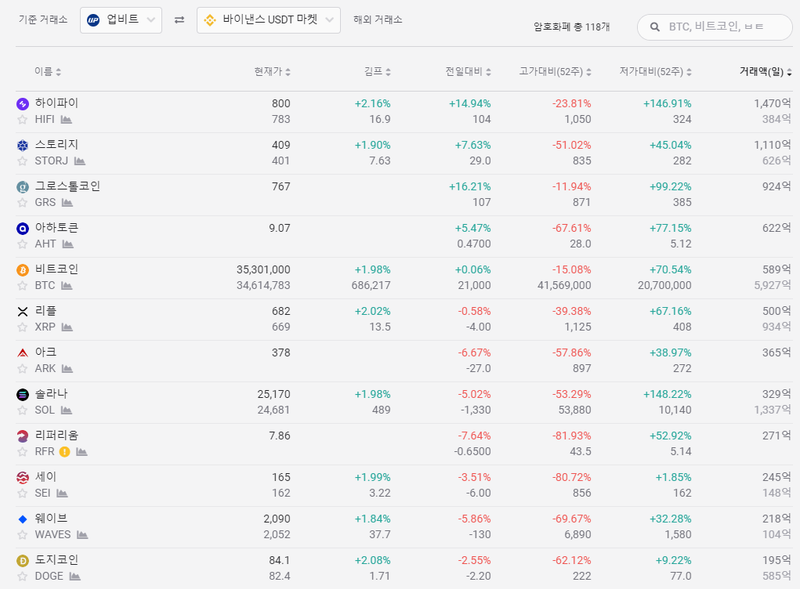
Task: Favorite HIFI with its star
Action: [x=22, y=119]
